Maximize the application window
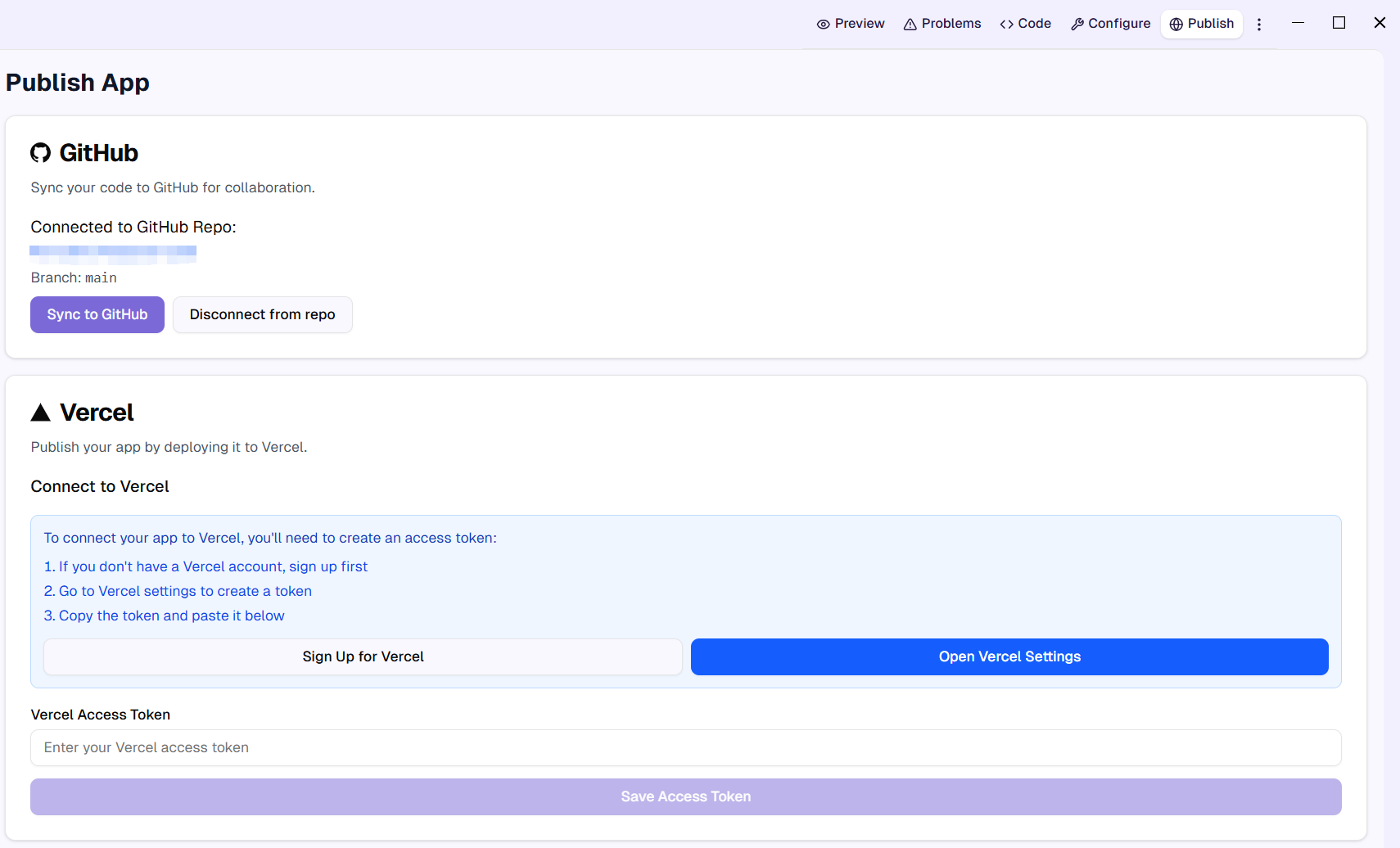Viewport: 1400px width, 848px height. [1339, 23]
